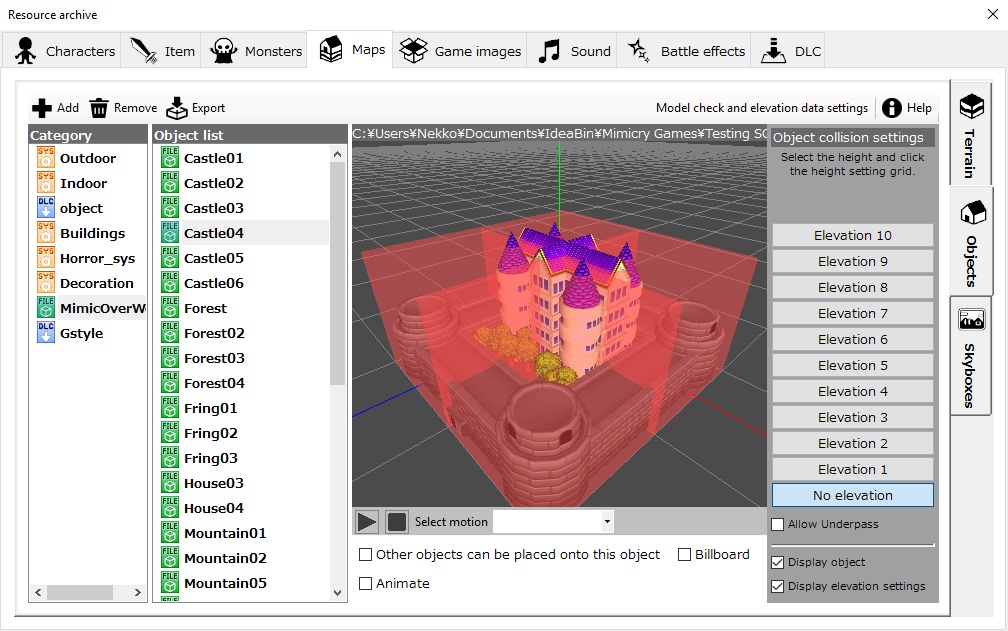Stop the motion playback

(397, 522)
